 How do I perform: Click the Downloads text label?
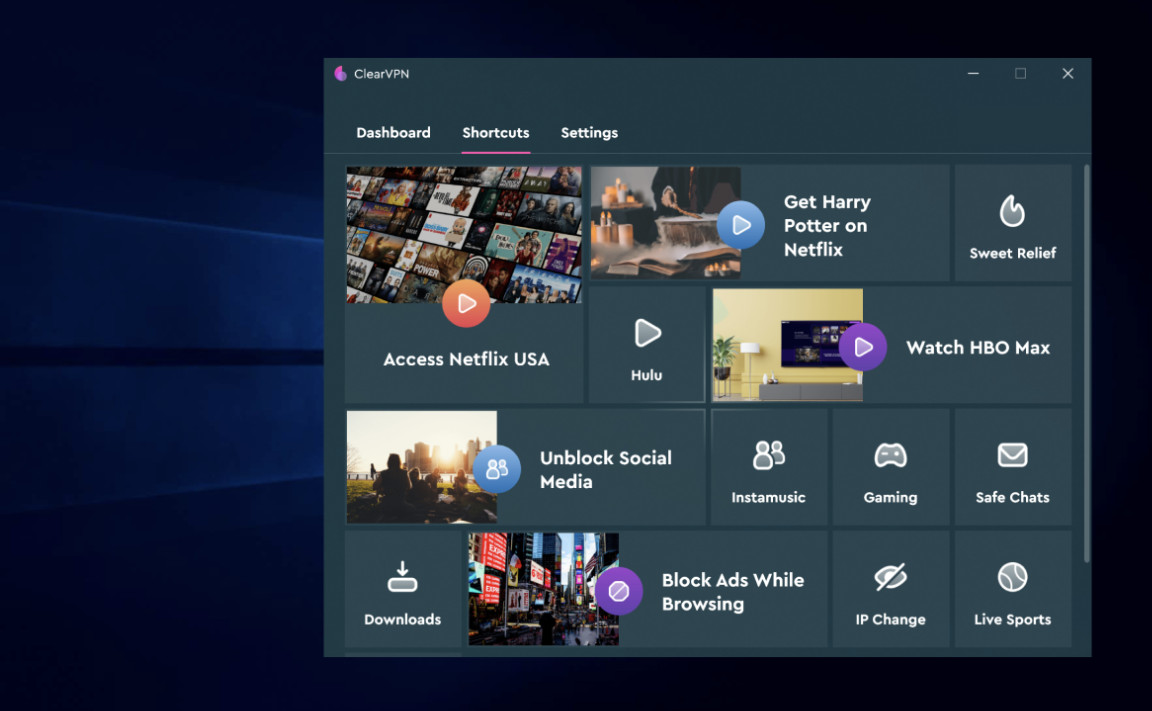pyautogui.click(x=403, y=619)
